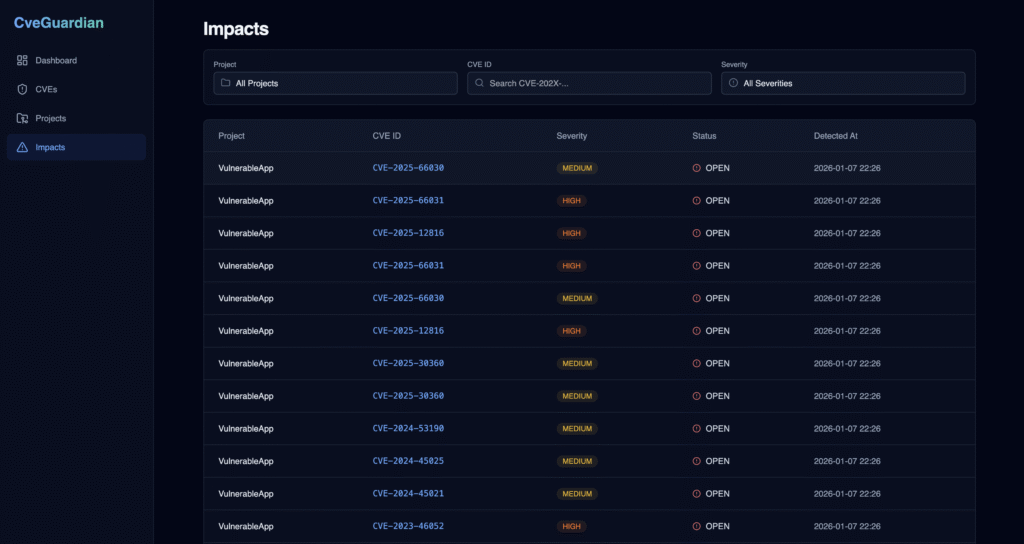Click the CVE ID column header in the table
This screenshot has width=1024, height=544.
pos(387,136)
